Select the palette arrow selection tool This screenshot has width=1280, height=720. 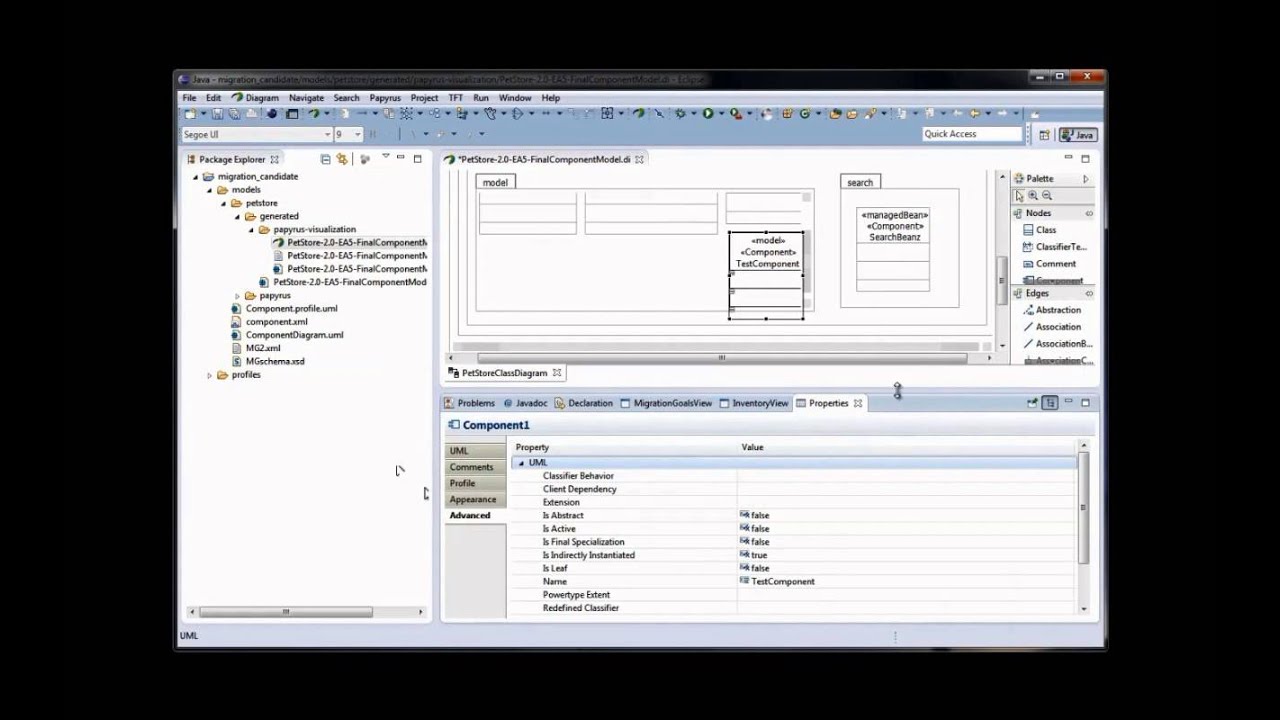click(x=1019, y=196)
